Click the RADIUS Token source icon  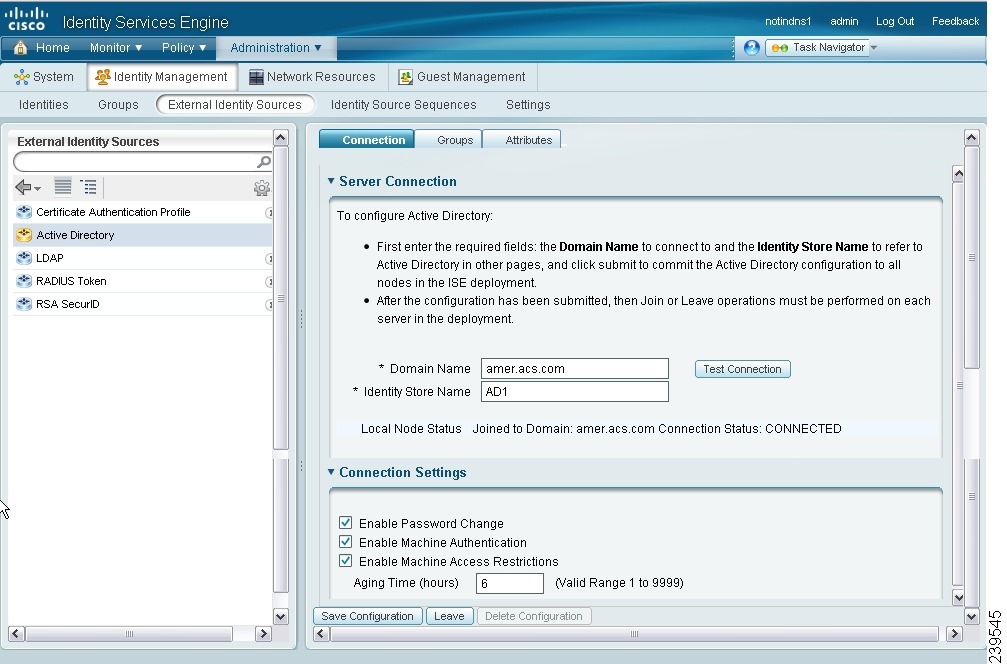point(23,280)
